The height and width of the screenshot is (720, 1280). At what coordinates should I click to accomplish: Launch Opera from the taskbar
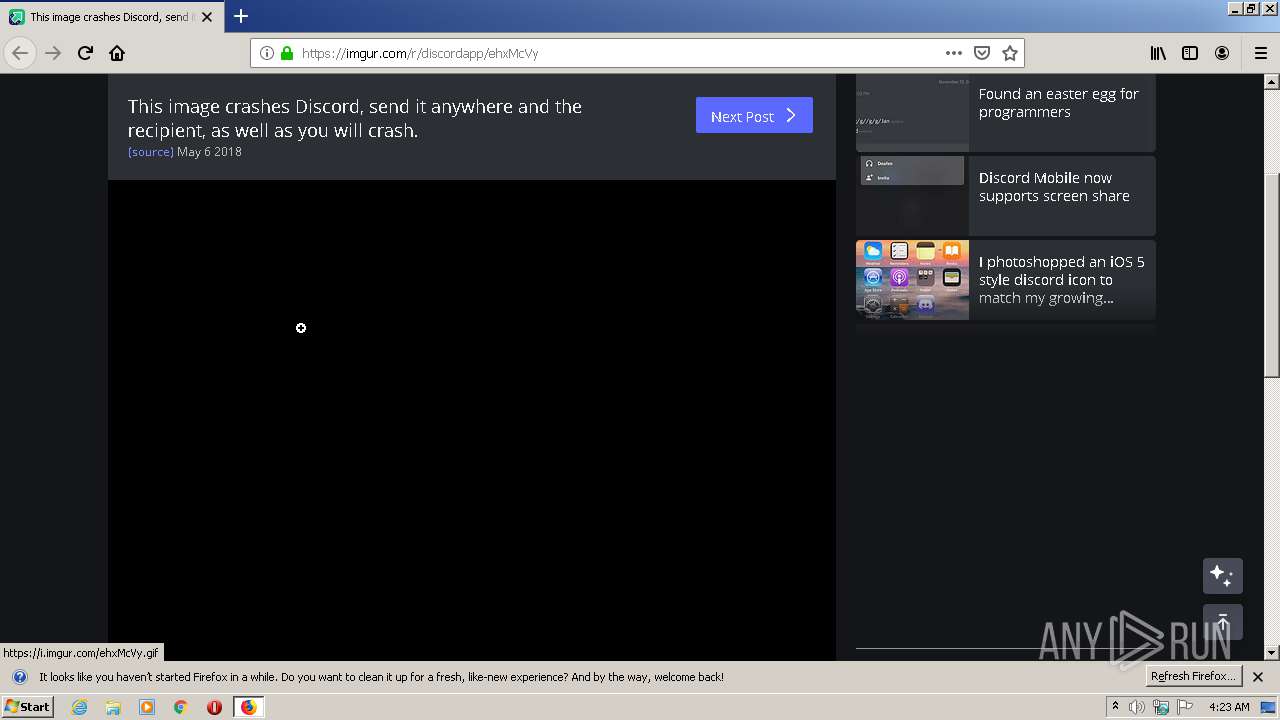(x=214, y=707)
